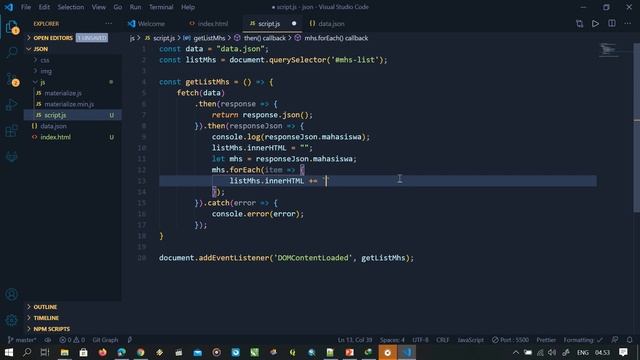Open the Help menu

(x=188, y=7)
